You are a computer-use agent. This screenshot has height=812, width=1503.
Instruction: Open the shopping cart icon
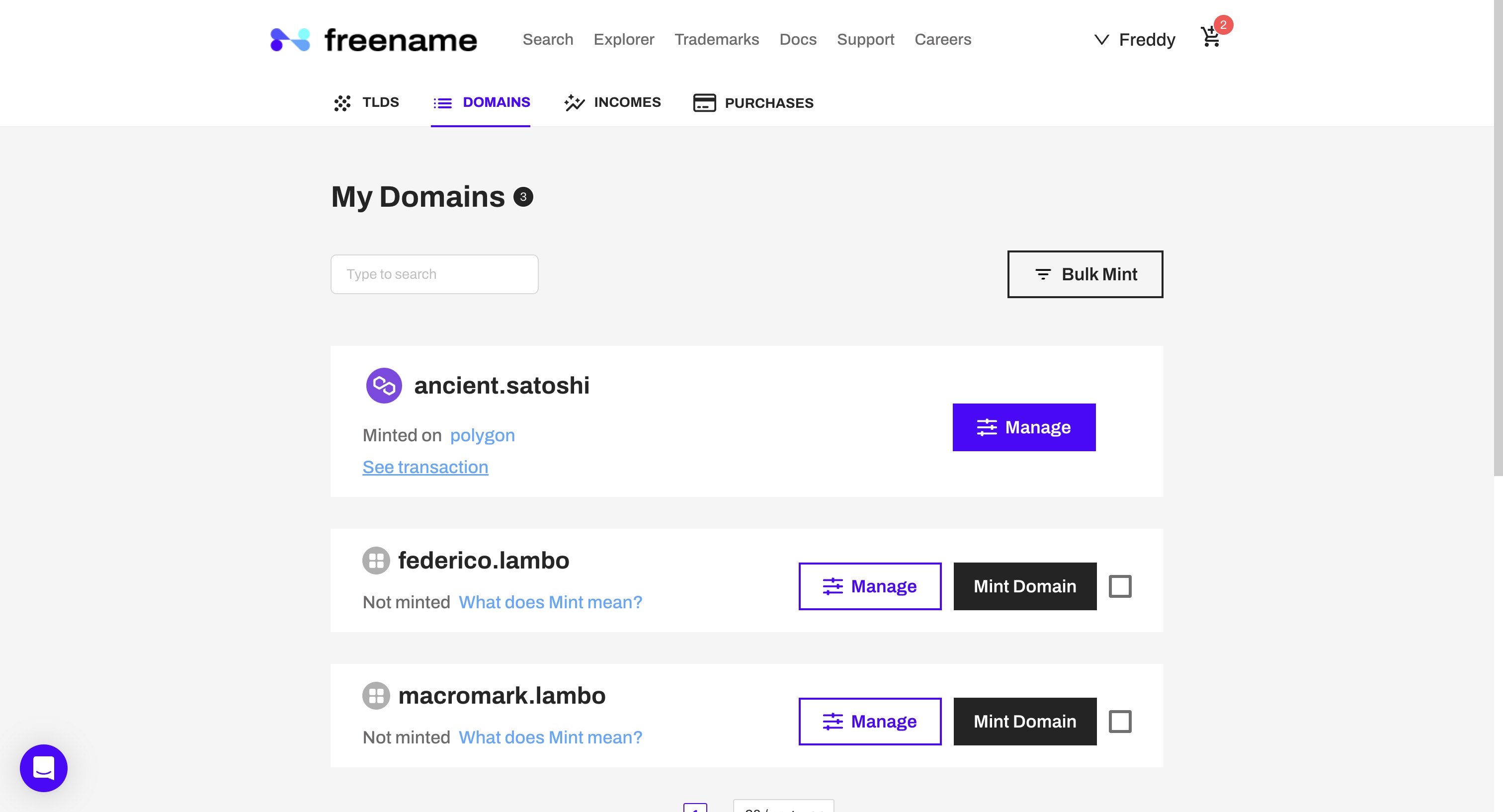pos(1211,38)
